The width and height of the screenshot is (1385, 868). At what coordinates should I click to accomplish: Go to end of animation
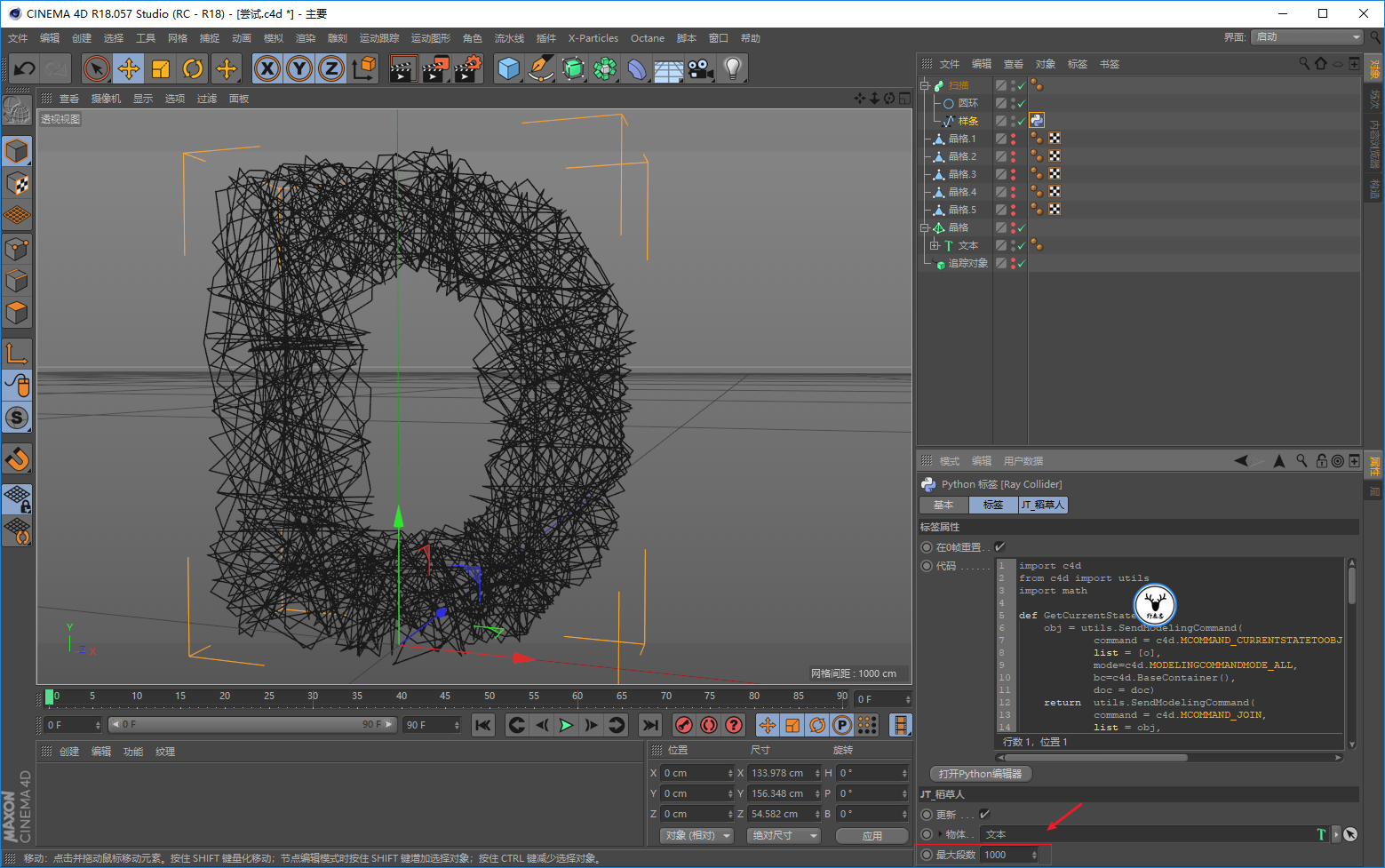click(x=650, y=725)
